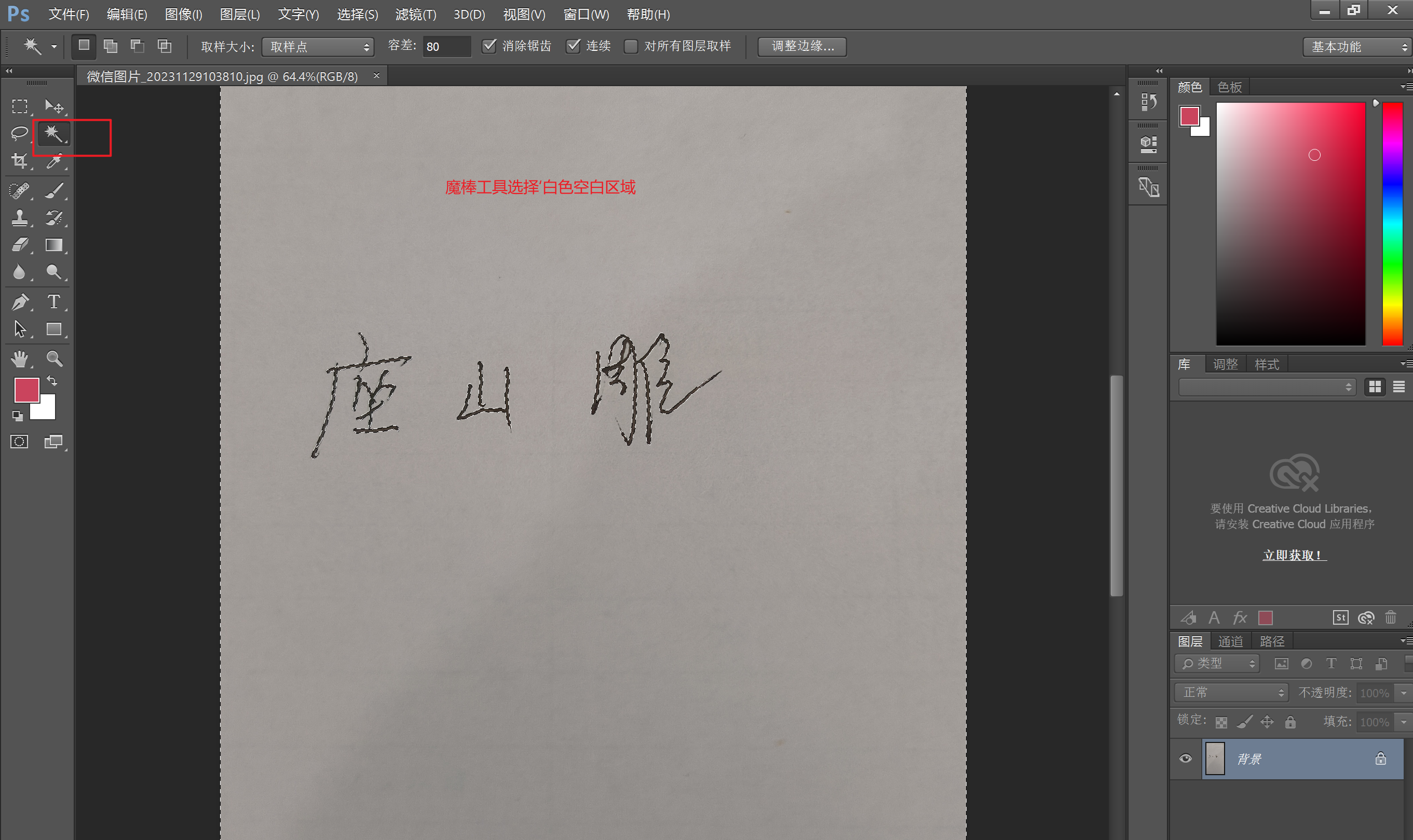Screen dimensions: 1413x840
Task: Switch to the 通道 tab
Action: (1230, 641)
